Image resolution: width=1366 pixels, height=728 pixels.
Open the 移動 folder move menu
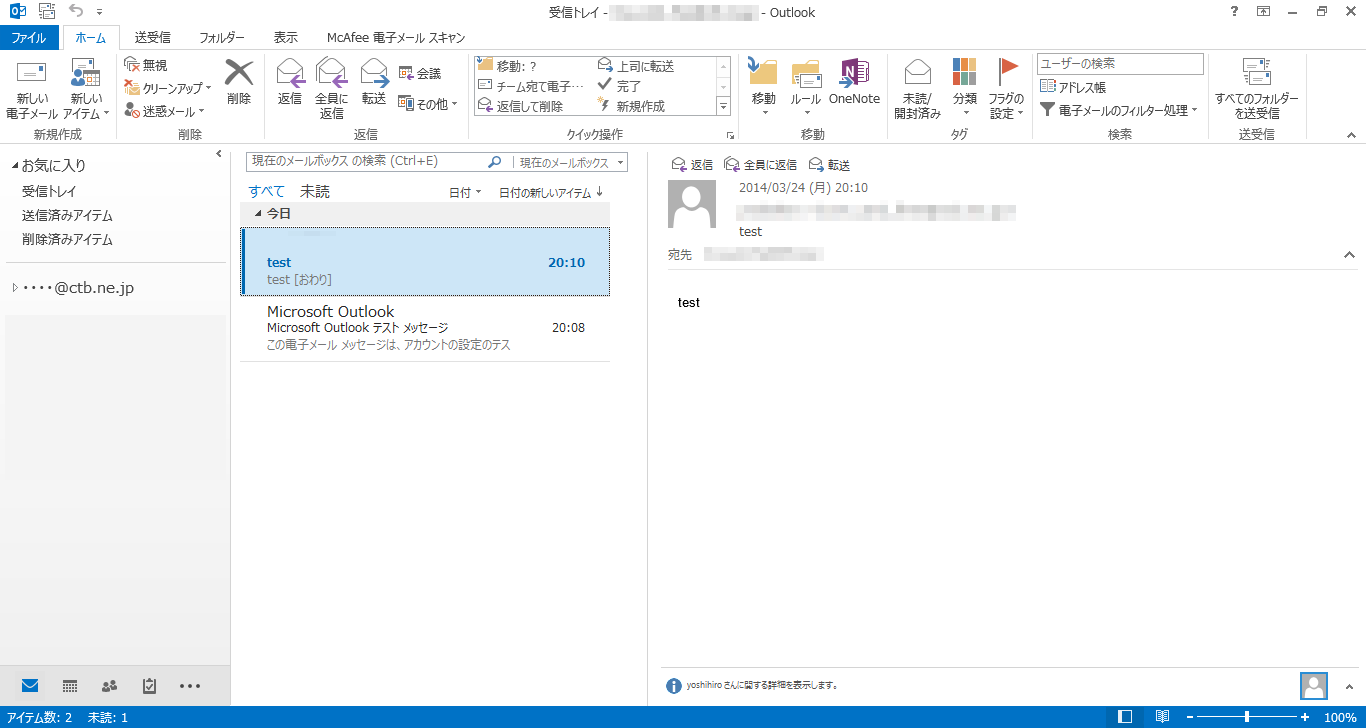(x=763, y=88)
